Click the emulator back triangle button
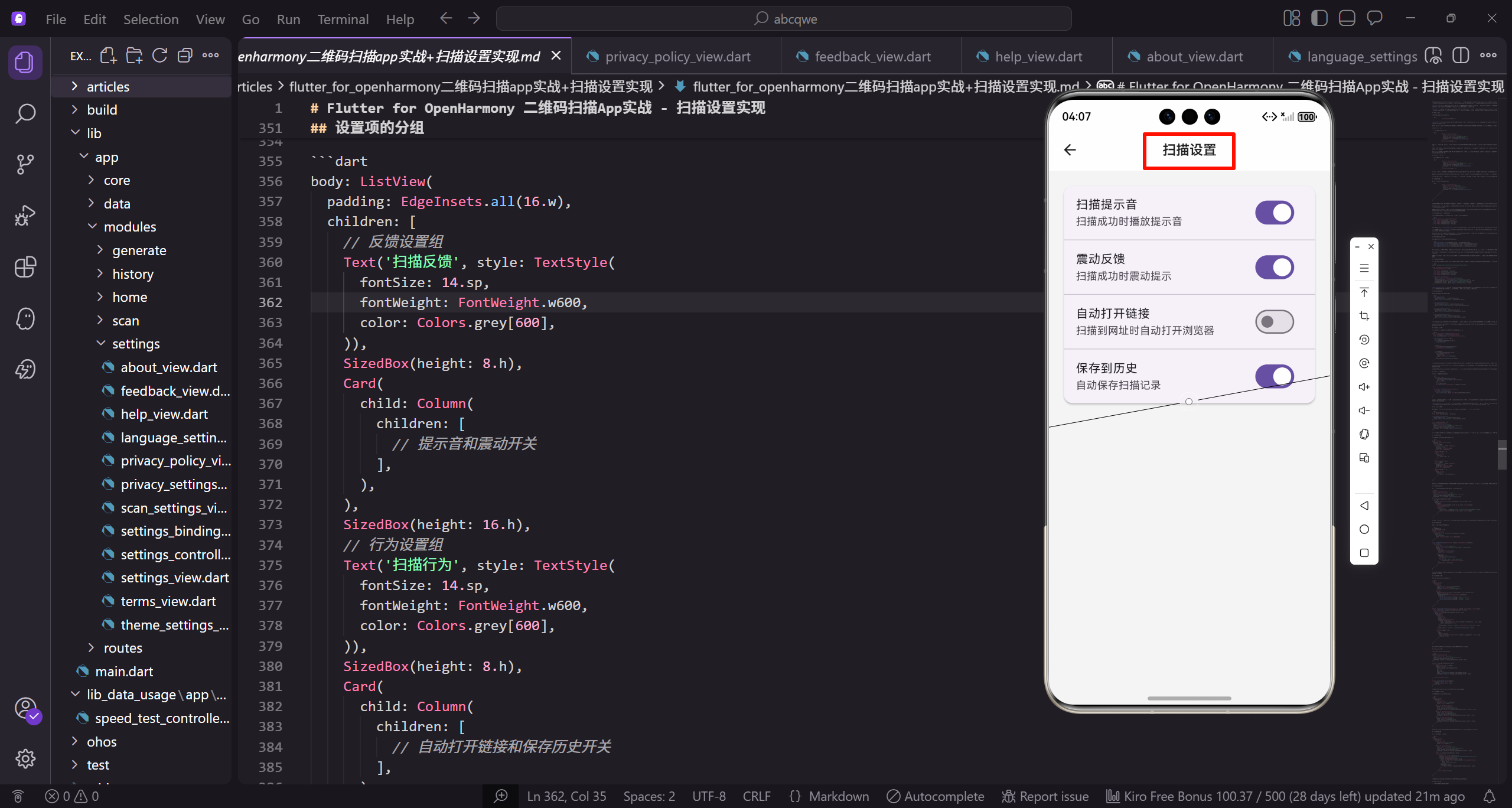 click(x=1364, y=506)
